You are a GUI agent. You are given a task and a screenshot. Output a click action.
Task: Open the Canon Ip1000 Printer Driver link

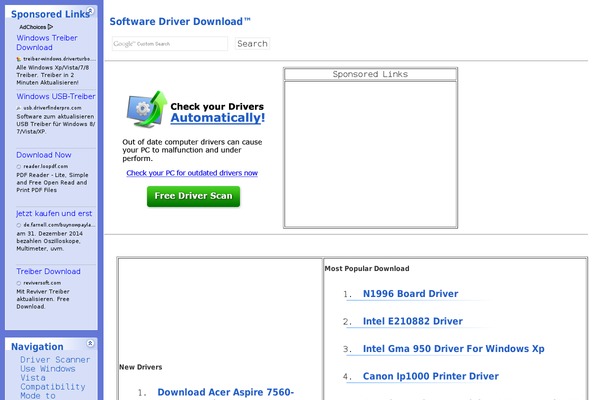coord(431,376)
